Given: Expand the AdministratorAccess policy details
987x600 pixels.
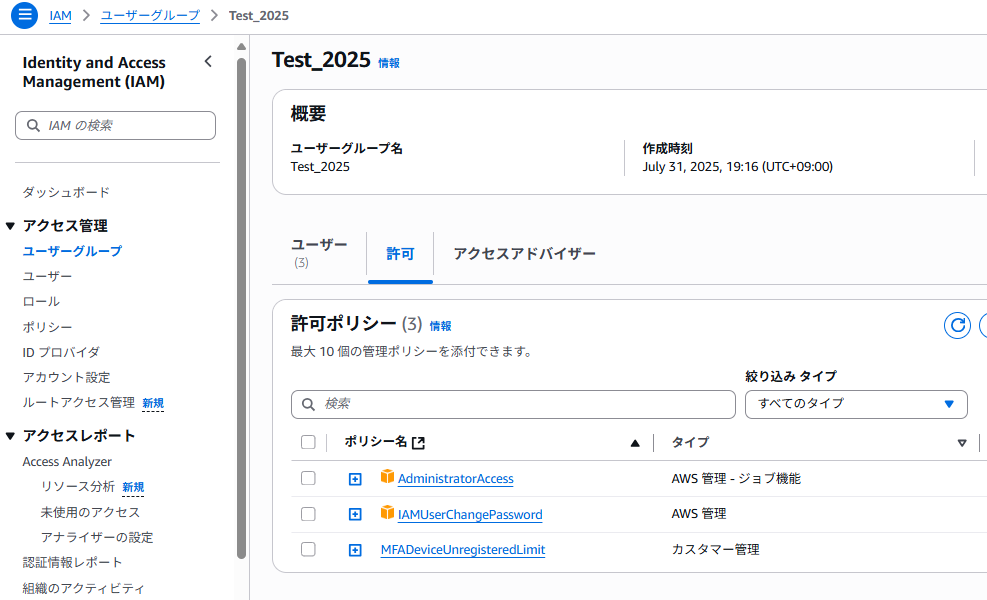Looking at the screenshot, I should pos(355,479).
